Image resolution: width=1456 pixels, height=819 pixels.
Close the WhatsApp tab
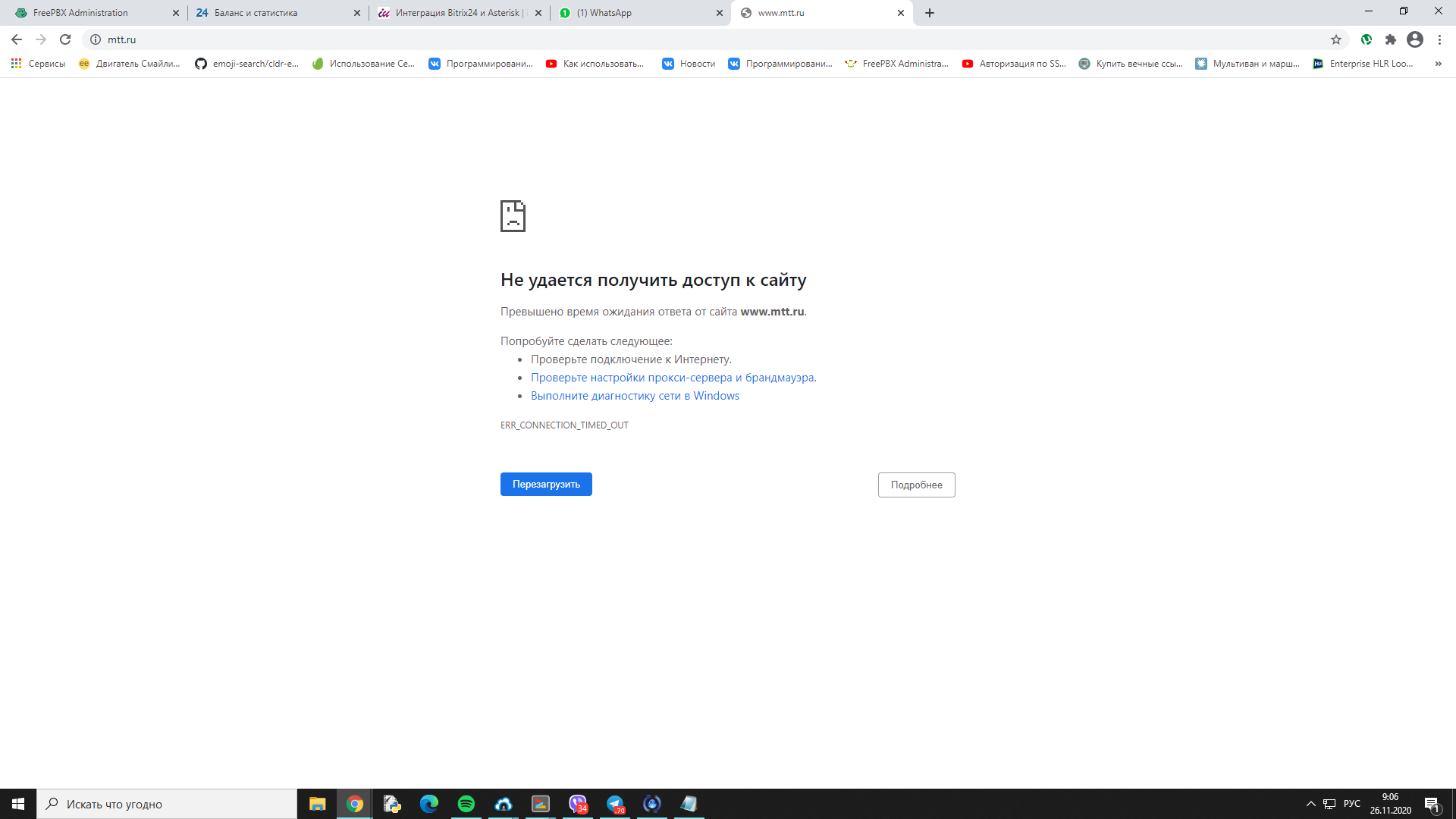click(x=720, y=13)
